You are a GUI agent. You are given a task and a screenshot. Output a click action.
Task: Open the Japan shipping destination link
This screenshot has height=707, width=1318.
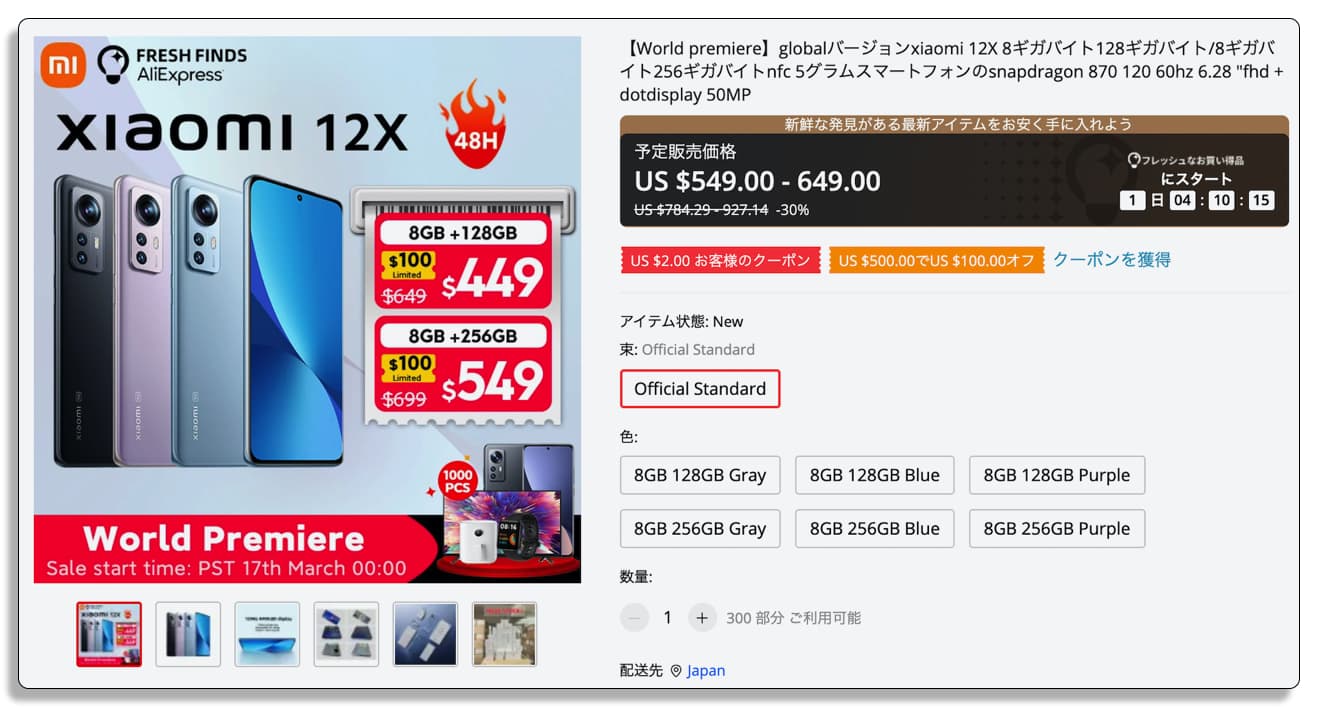[x=706, y=670]
